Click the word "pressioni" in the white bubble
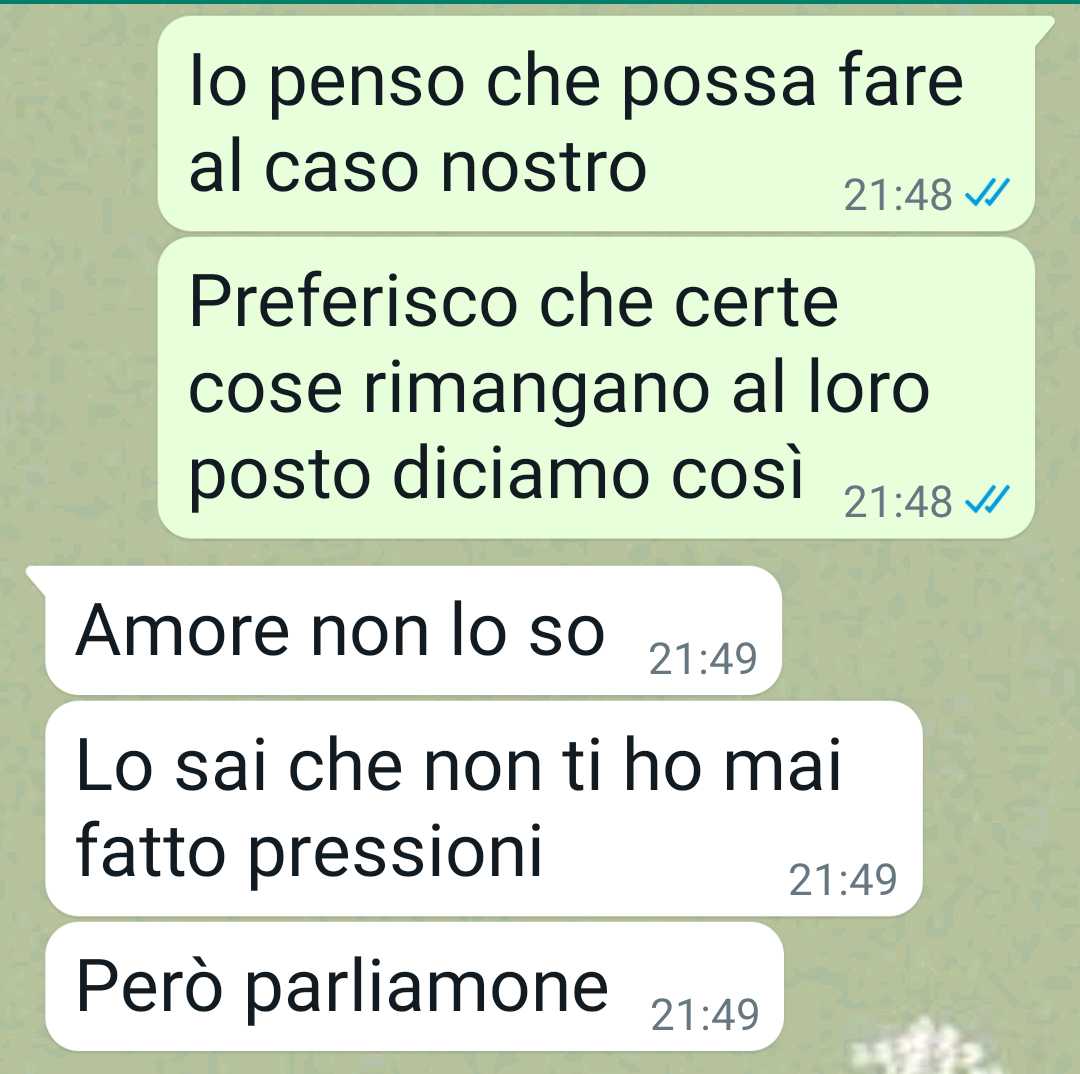 (x=395, y=854)
